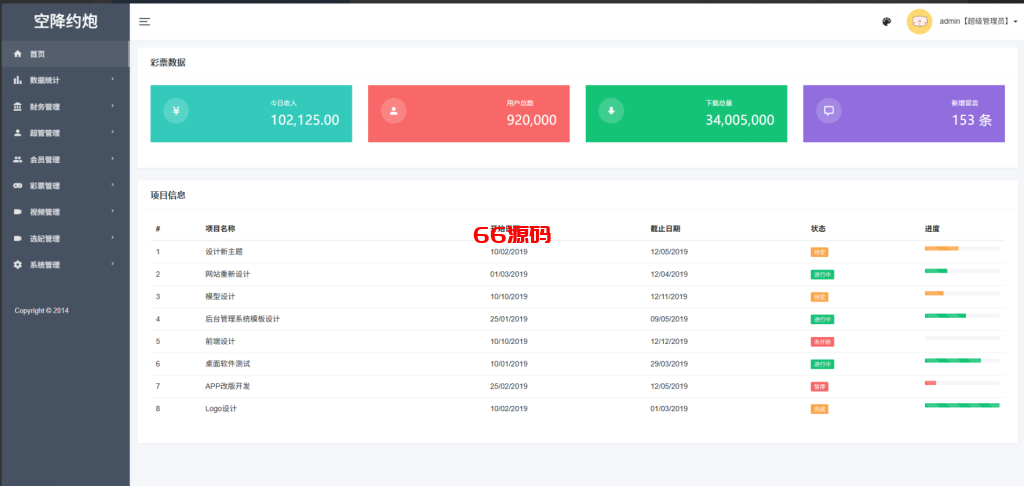Click the home icon beside 首页
Image resolution: width=1024 pixels, height=486 pixels.
pos(18,54)
